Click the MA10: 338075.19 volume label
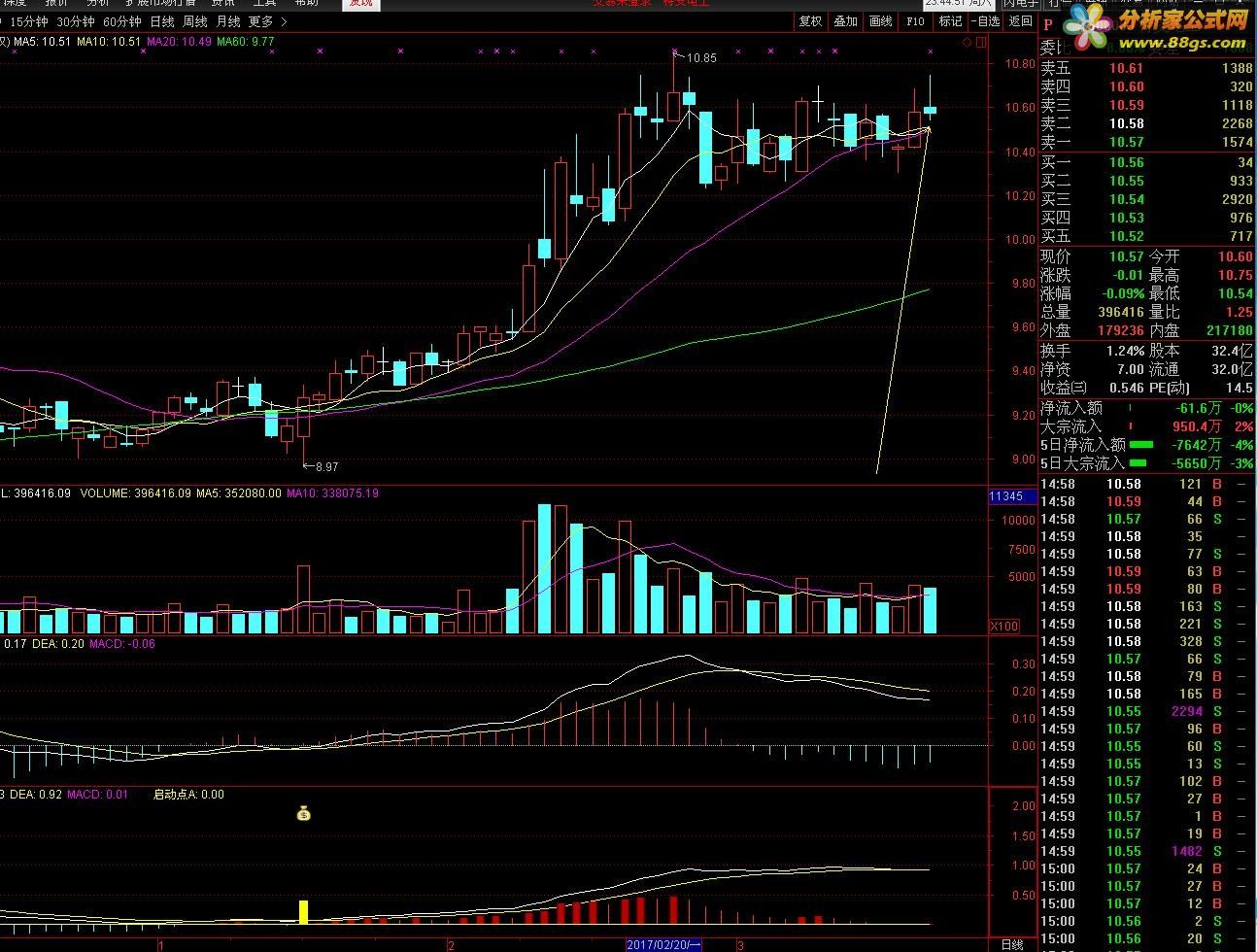1257x952 pixels. tap(332, 493)
